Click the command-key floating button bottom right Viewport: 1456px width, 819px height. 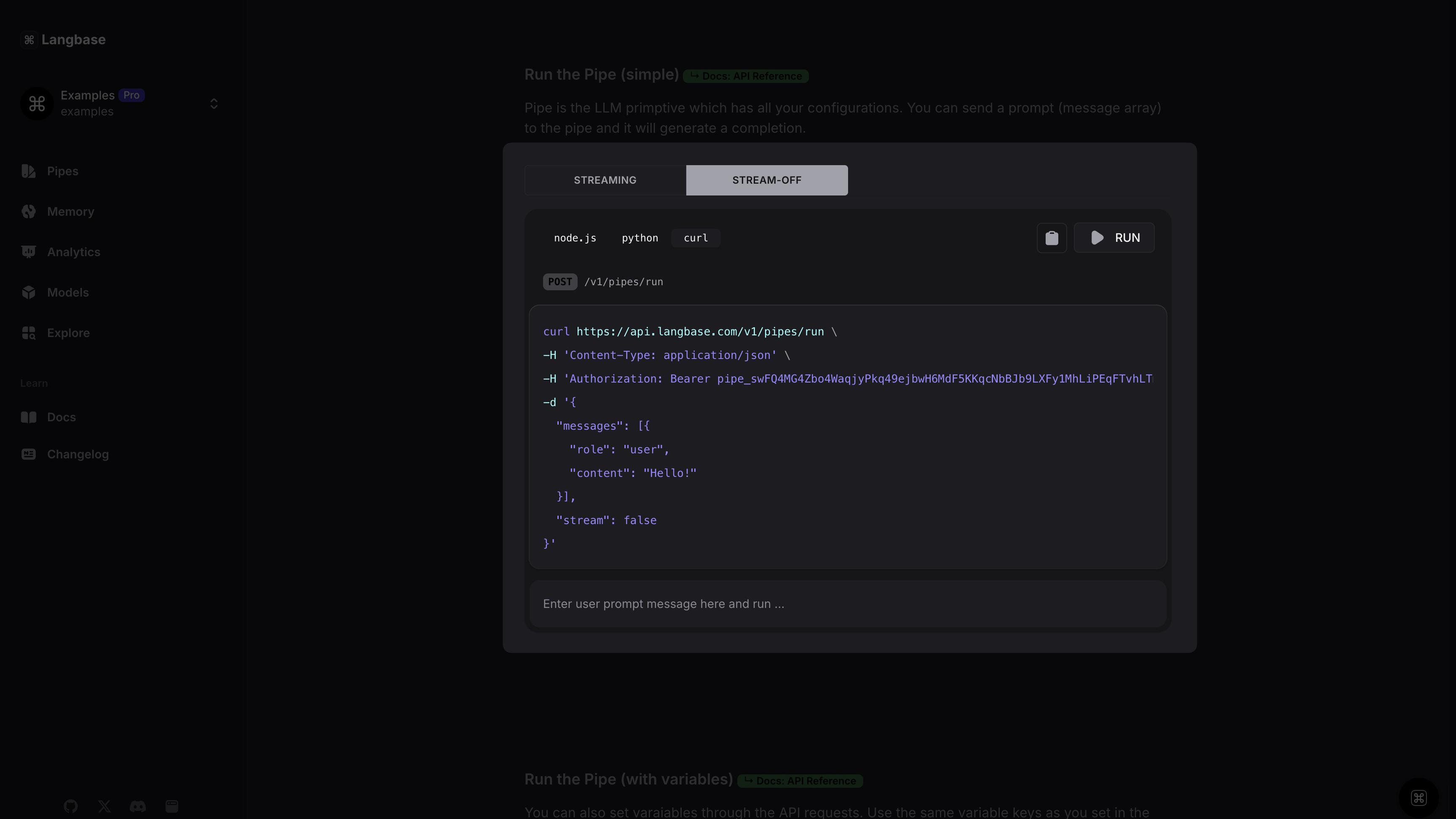click(x=1419, y=798)
